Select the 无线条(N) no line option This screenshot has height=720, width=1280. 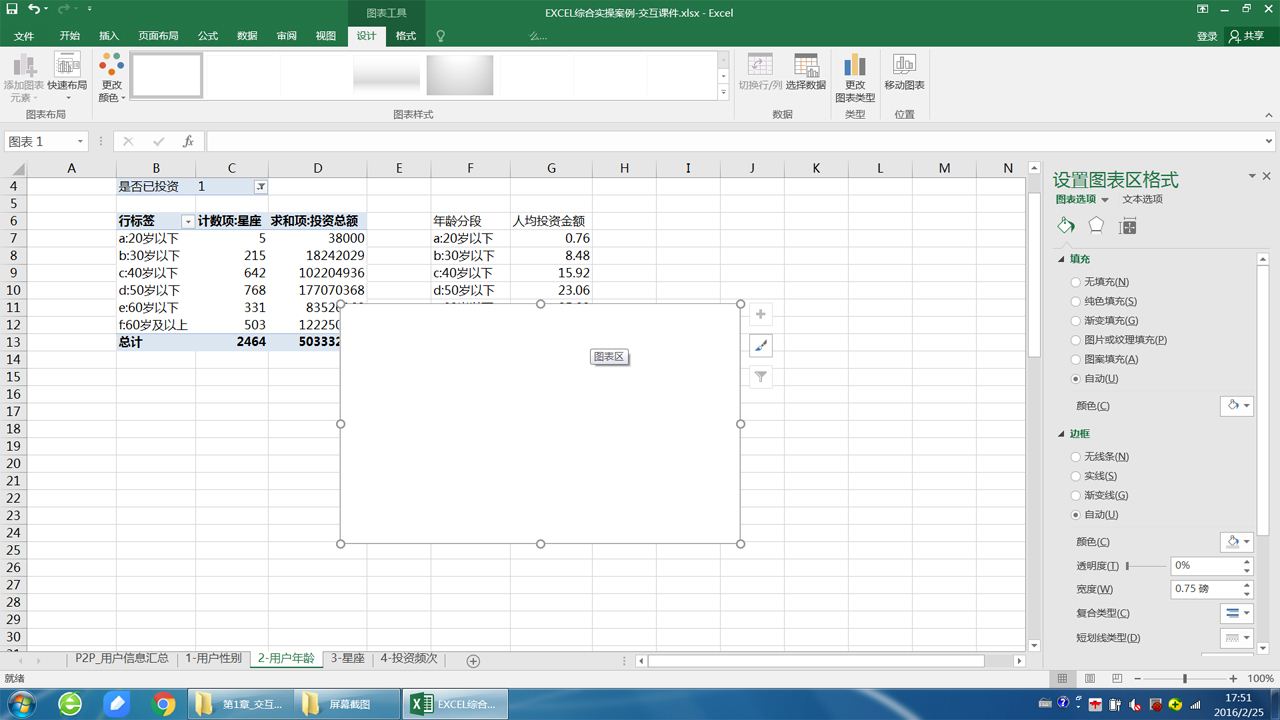tap(1099, 457)
